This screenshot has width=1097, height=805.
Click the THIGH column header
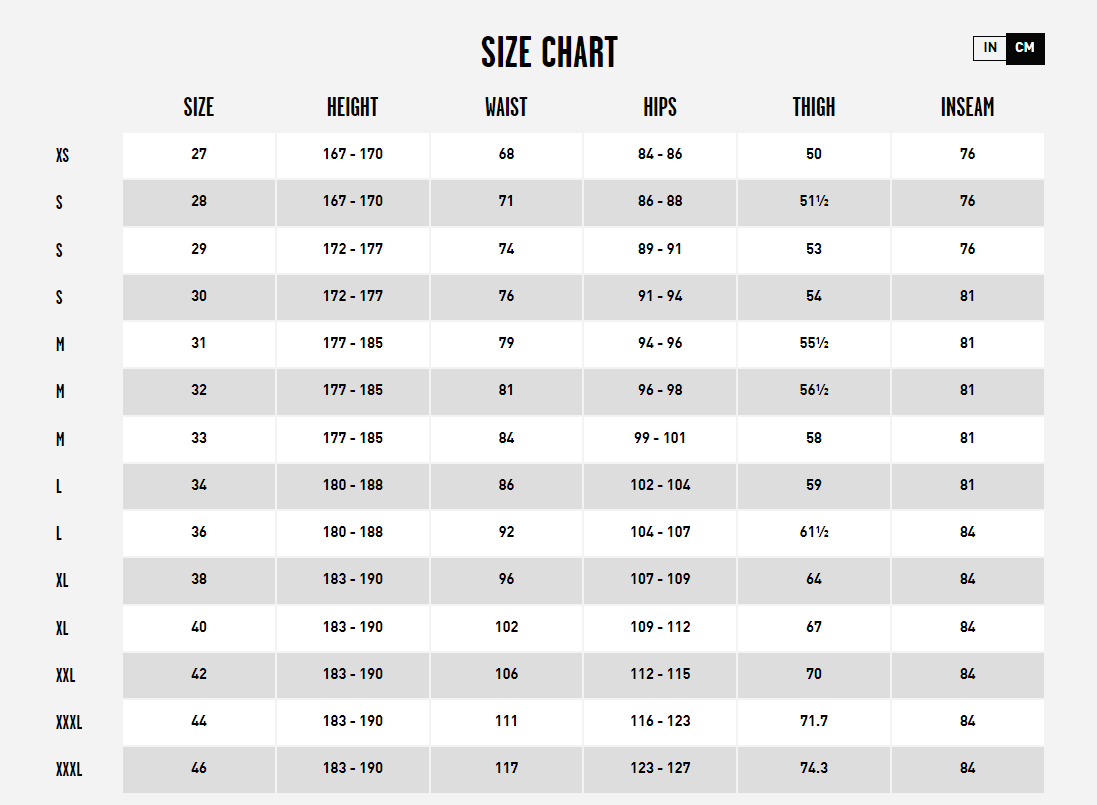pyautogui.click(x=814, y=107)
